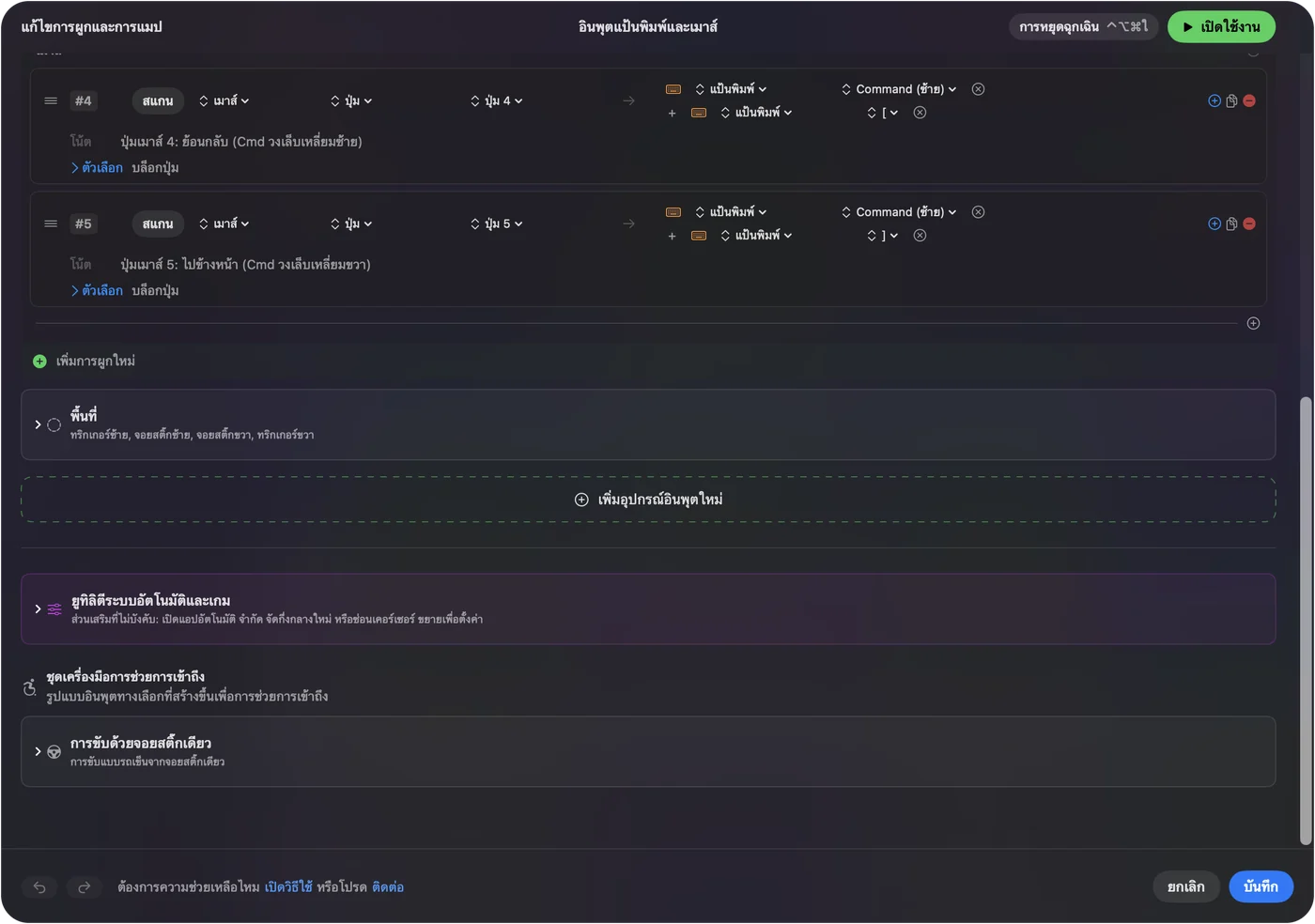Click the keyboard icon beside Command (ซ้าย) in #4
Screen dimensions: 1315x924
coord(673,89)
